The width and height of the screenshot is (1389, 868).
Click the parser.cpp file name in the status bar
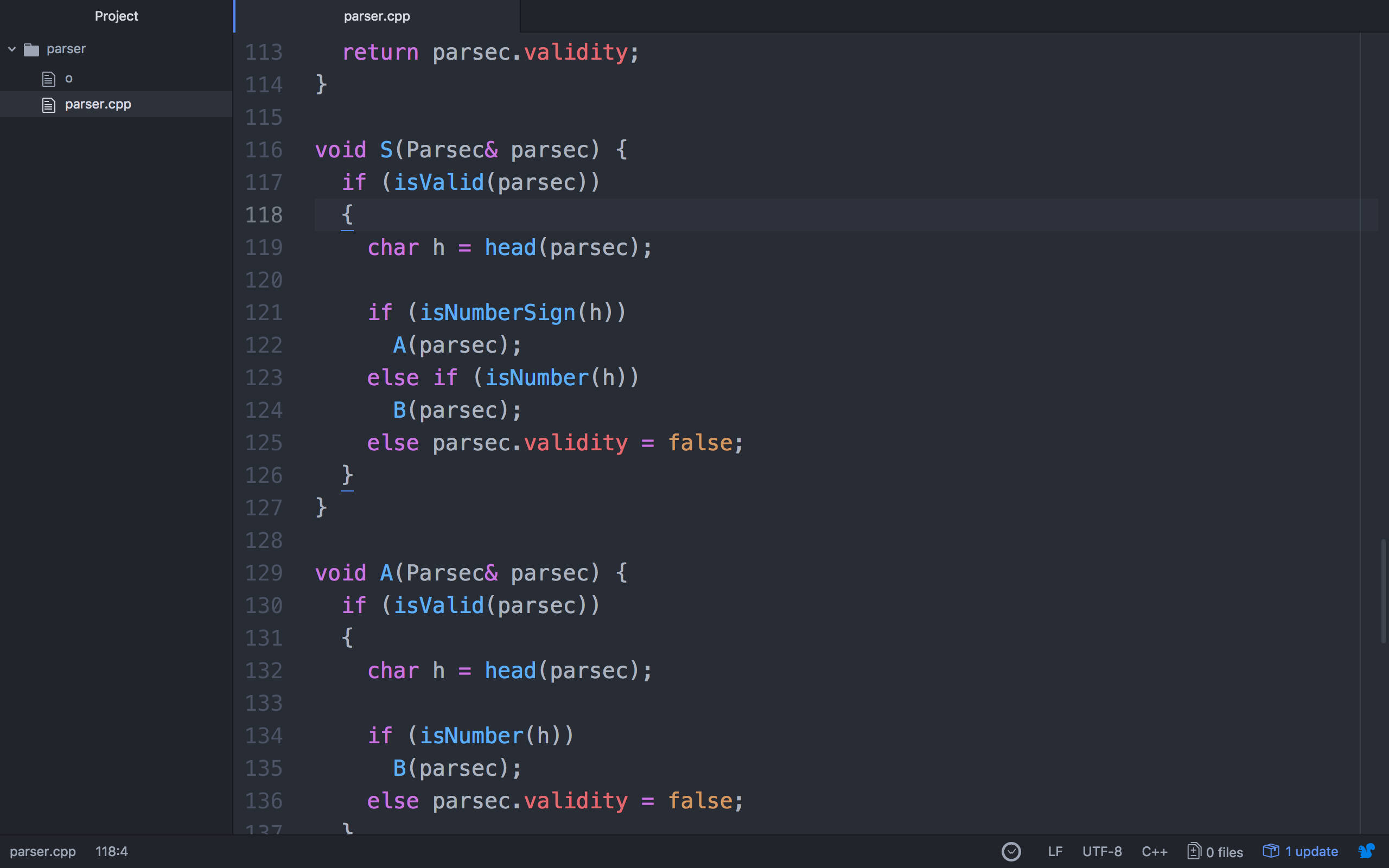(x=42, y=851)
